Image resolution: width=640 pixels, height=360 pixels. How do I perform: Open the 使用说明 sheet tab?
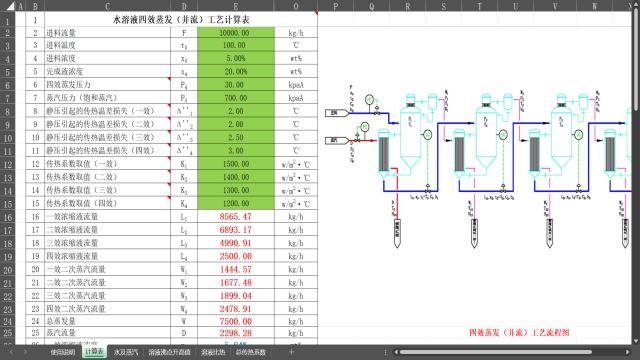62,352
